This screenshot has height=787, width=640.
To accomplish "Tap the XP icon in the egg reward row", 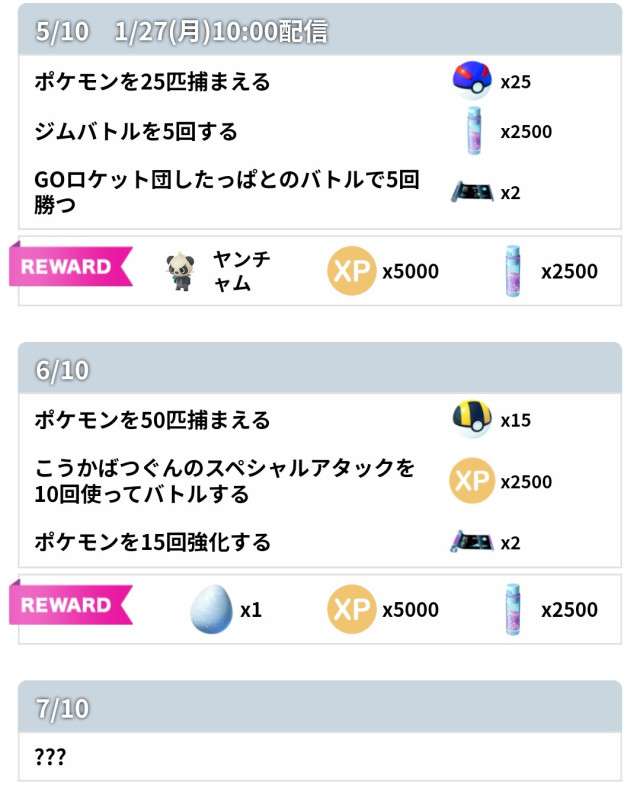I will (351, 609).
